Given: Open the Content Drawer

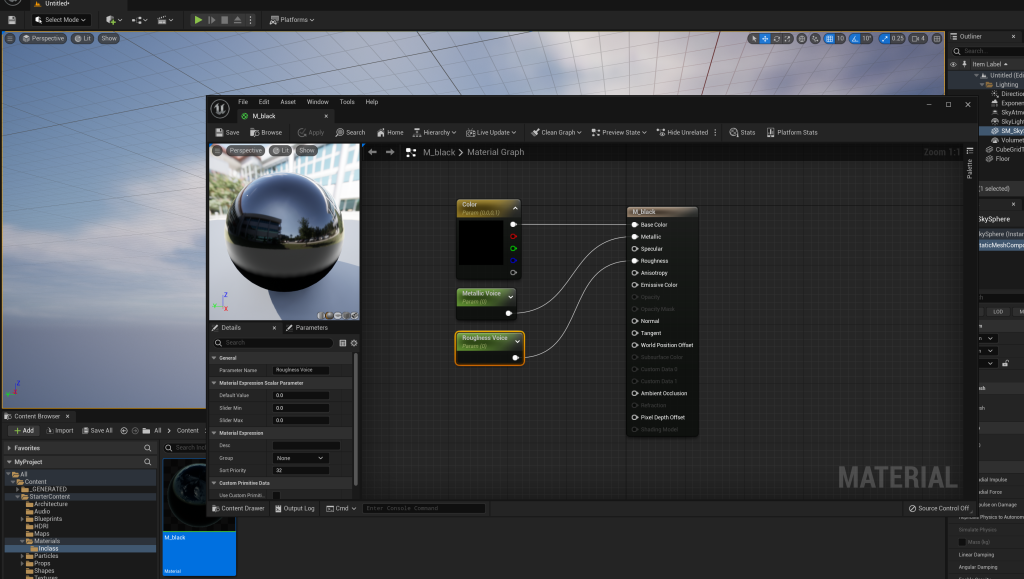Looking at the screenshot, I should 238,509.
